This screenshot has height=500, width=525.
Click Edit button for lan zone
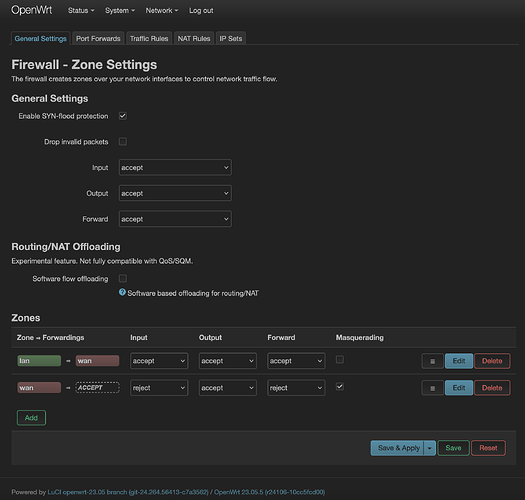[459, 361]
